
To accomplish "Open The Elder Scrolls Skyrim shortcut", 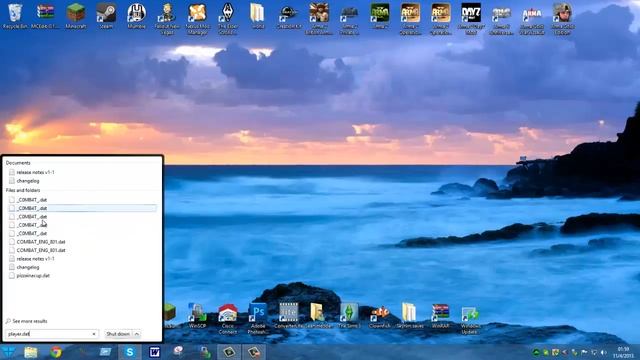I will [227, 19].
